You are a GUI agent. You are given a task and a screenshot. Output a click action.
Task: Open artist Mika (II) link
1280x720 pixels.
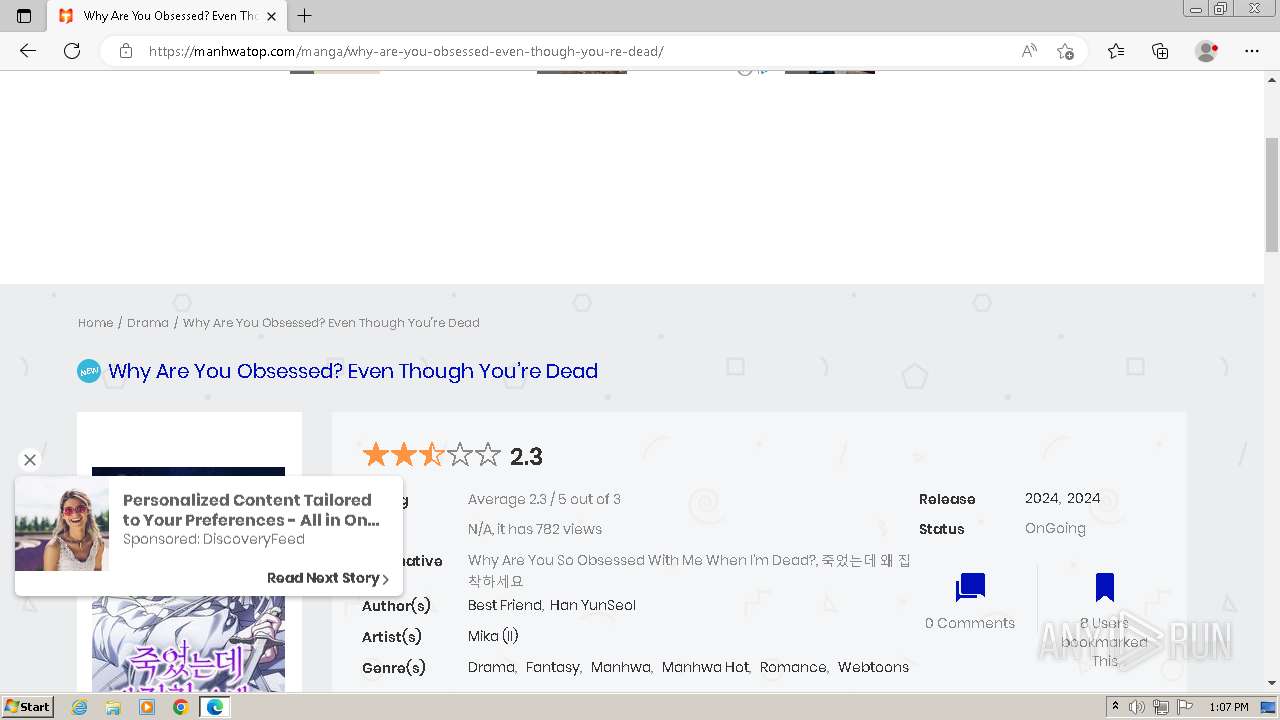(x=493, y=636)
